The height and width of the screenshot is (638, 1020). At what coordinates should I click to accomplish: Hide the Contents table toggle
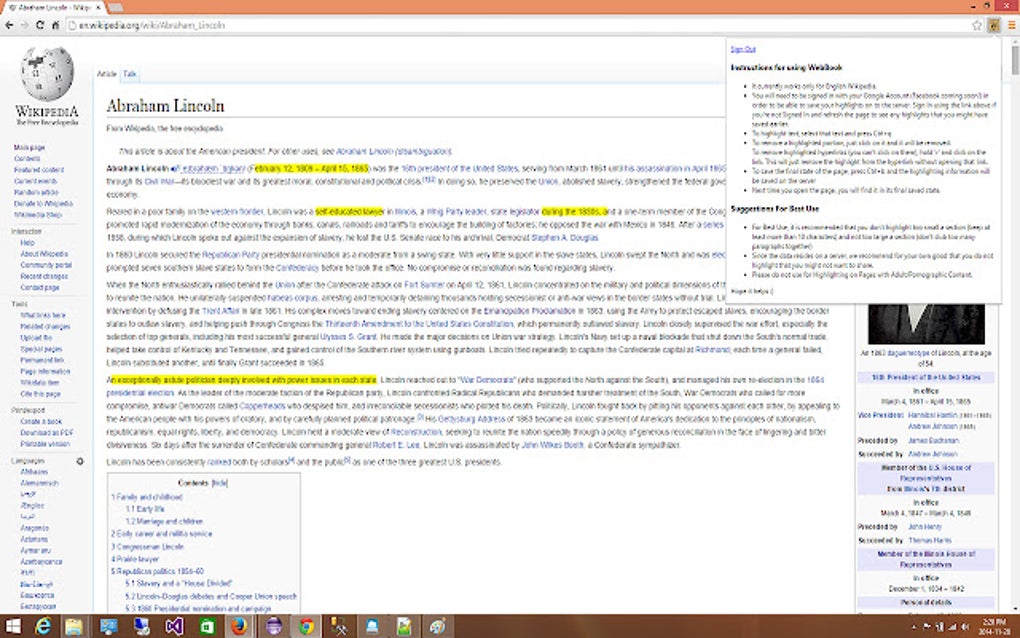[220, 483]
